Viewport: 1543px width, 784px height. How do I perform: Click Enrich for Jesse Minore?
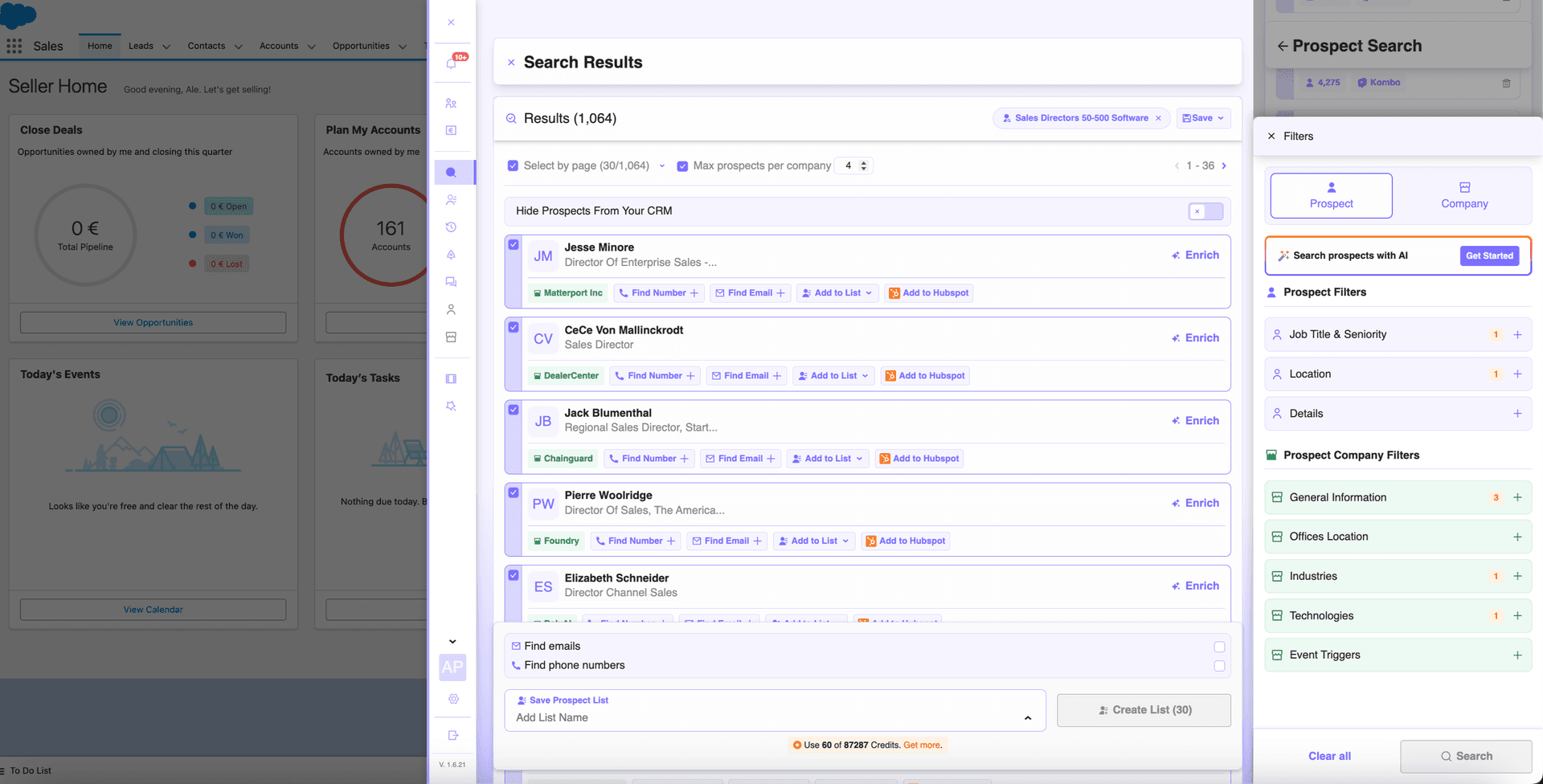point(1195,255)
